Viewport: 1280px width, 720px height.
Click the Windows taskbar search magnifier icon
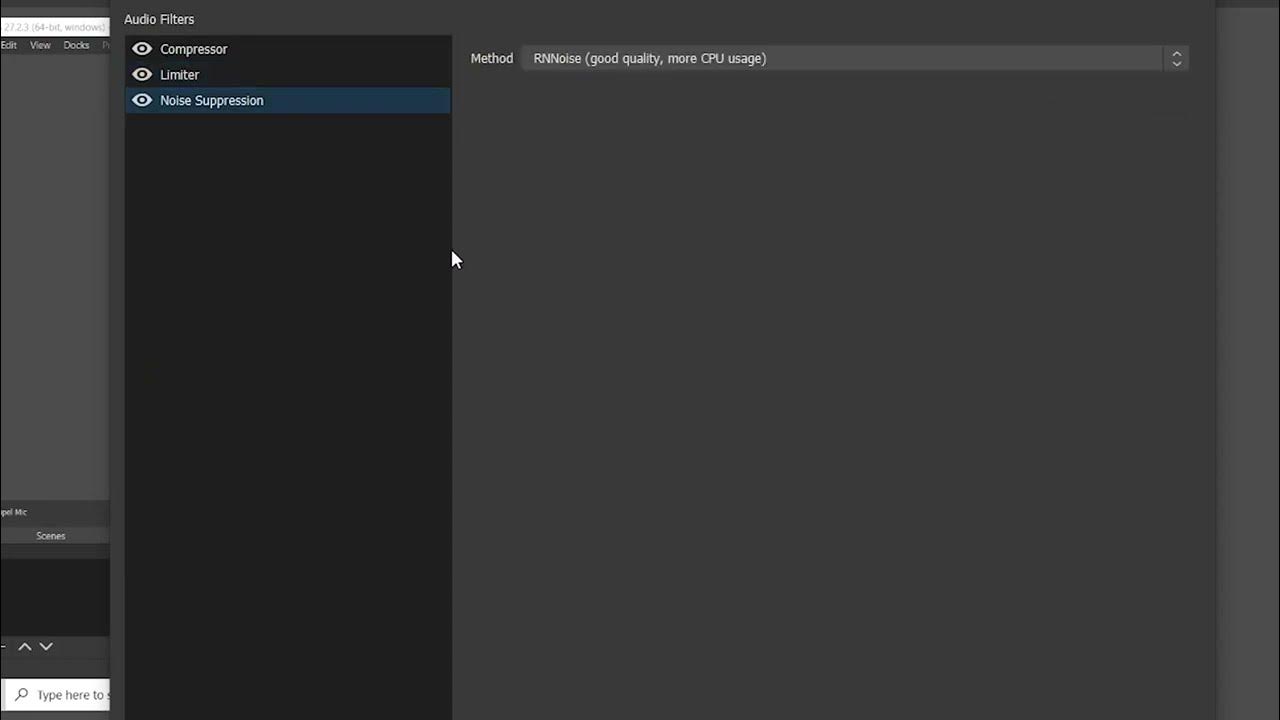pyautogui.click(x=21, y=694)
